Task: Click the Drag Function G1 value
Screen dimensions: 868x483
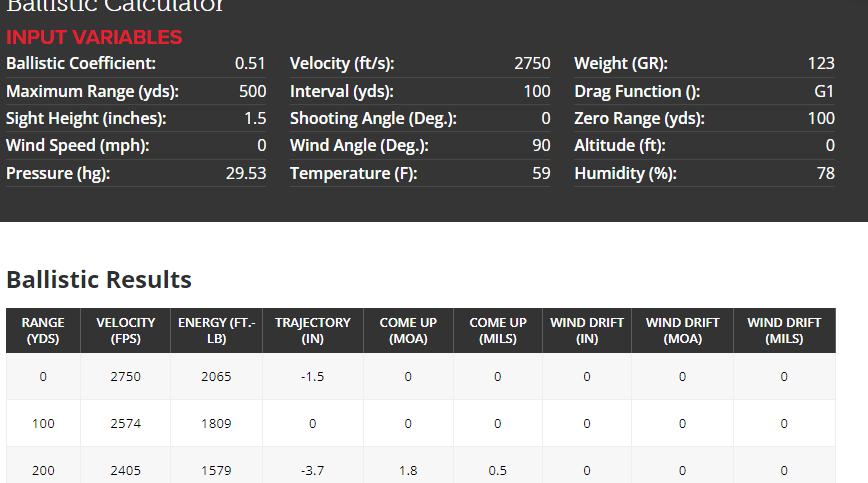Action: point(824,91)
